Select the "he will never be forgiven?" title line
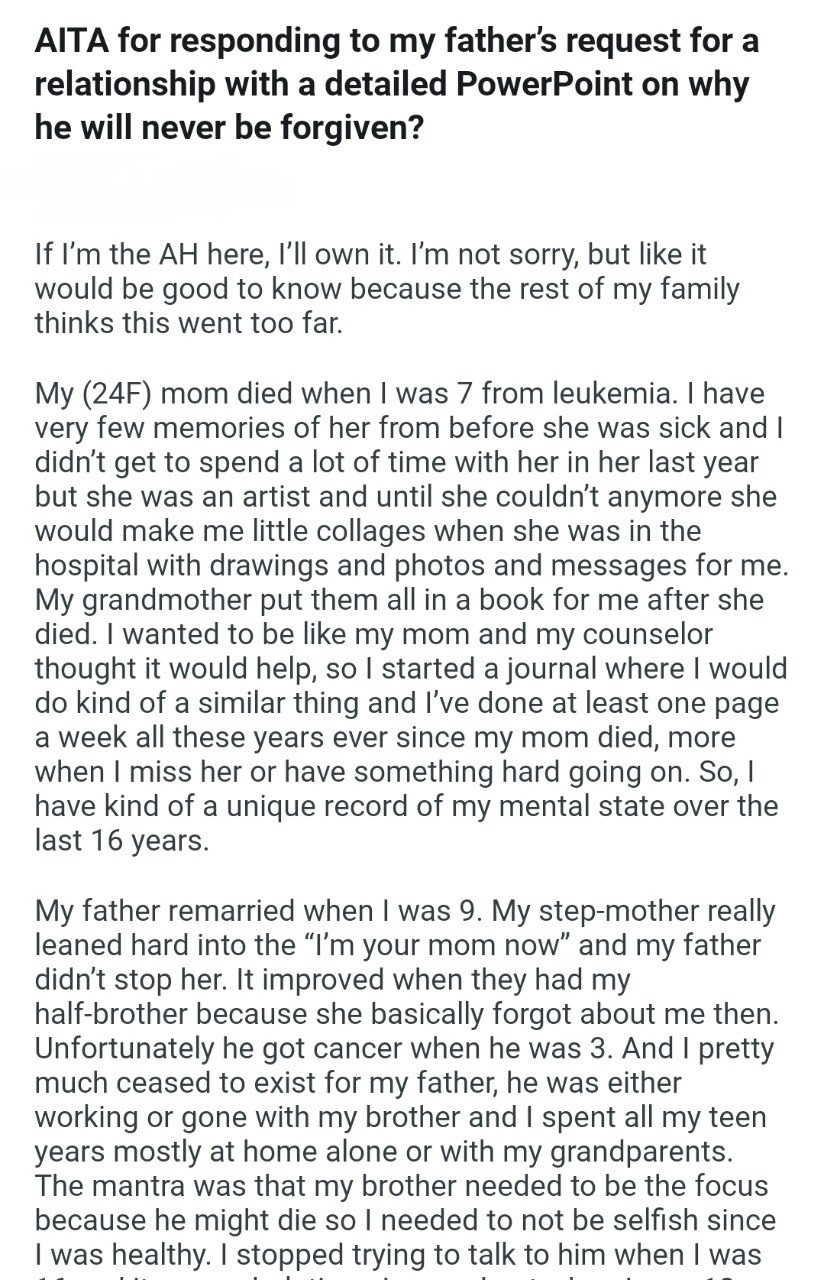Viewport: 824px width, 1280px height. pos(229,128)
